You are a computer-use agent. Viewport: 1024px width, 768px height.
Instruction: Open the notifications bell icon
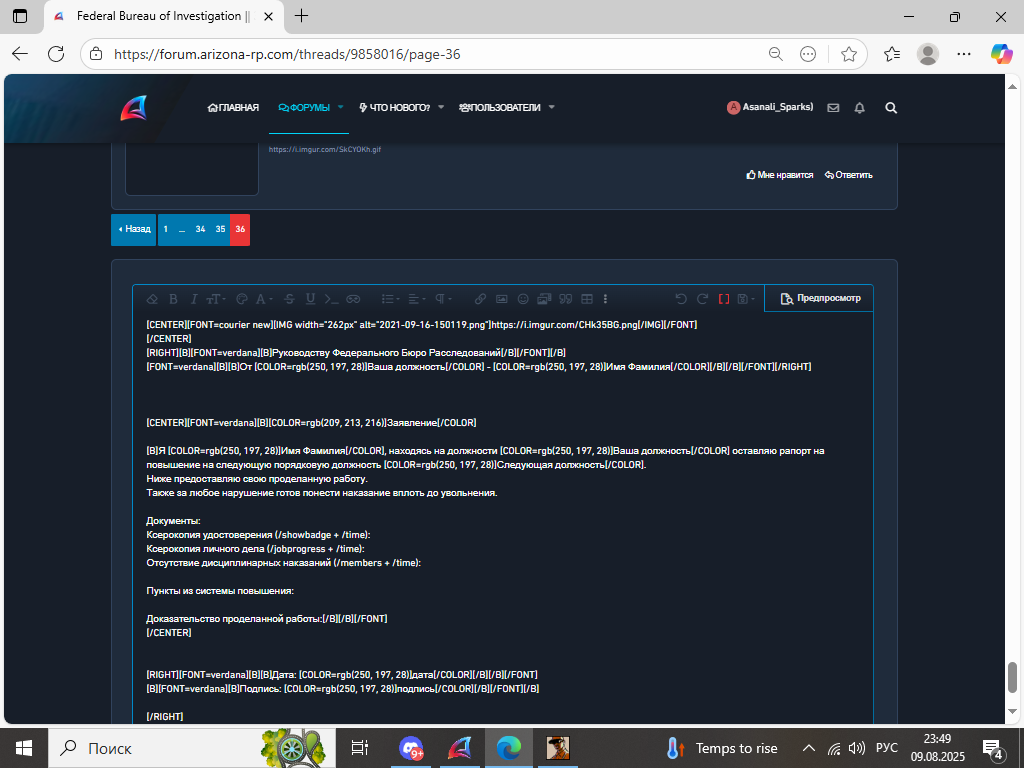pos(859,108)
